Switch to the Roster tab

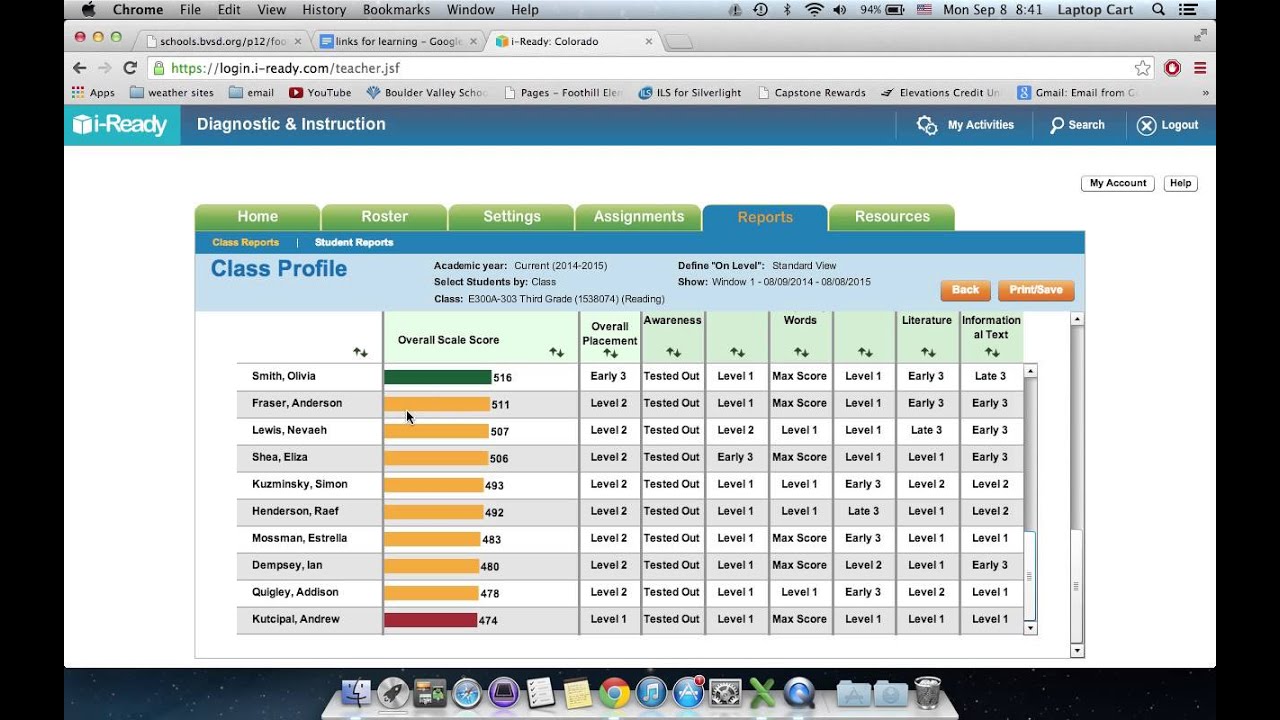384,217
